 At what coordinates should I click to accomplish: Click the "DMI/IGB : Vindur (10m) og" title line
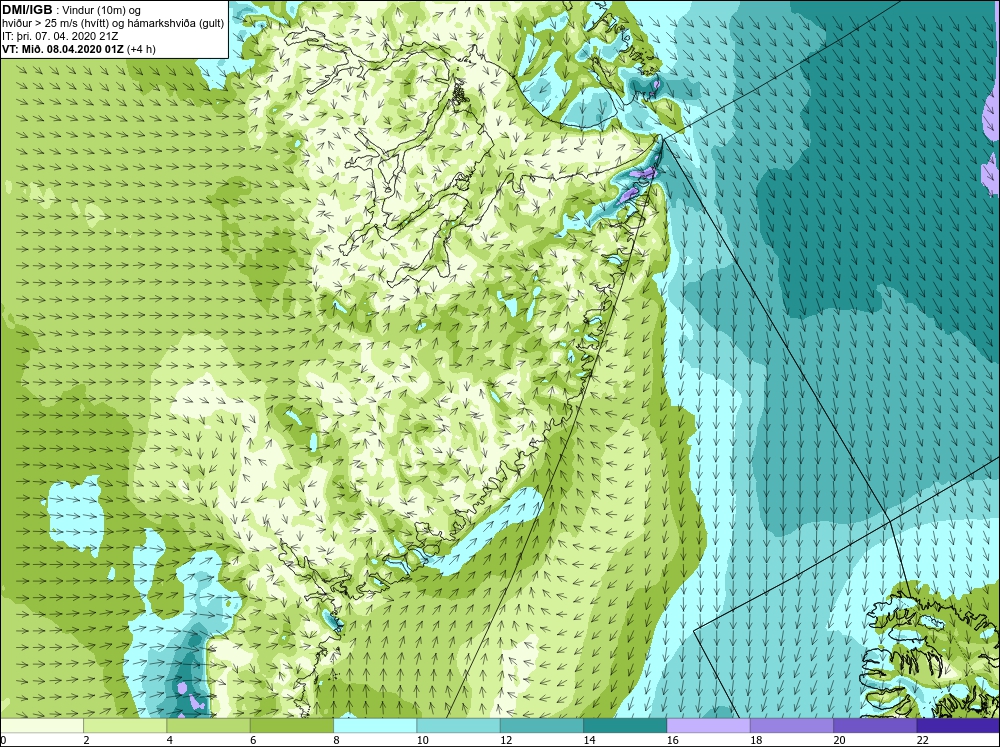tap(71, 10)
